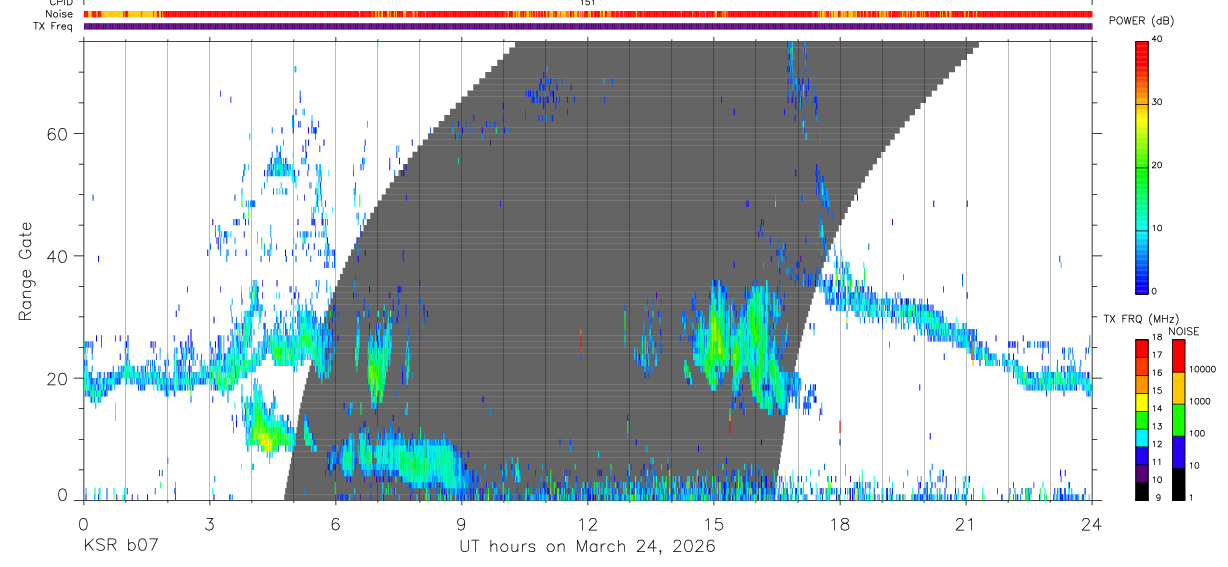Screen dimensions: 1228x567
Task: Click the 100 label on NOISE scale
Action: pyautogui.click(x=1197, y=433)
